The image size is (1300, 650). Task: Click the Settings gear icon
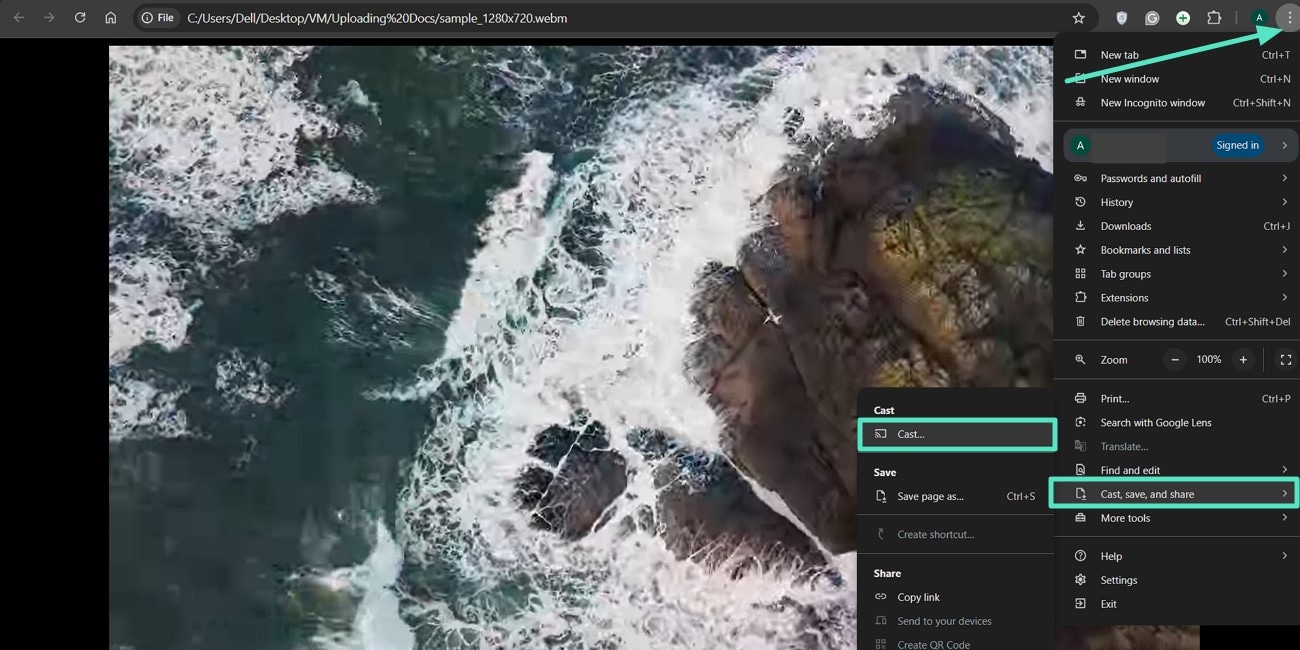1080,580
